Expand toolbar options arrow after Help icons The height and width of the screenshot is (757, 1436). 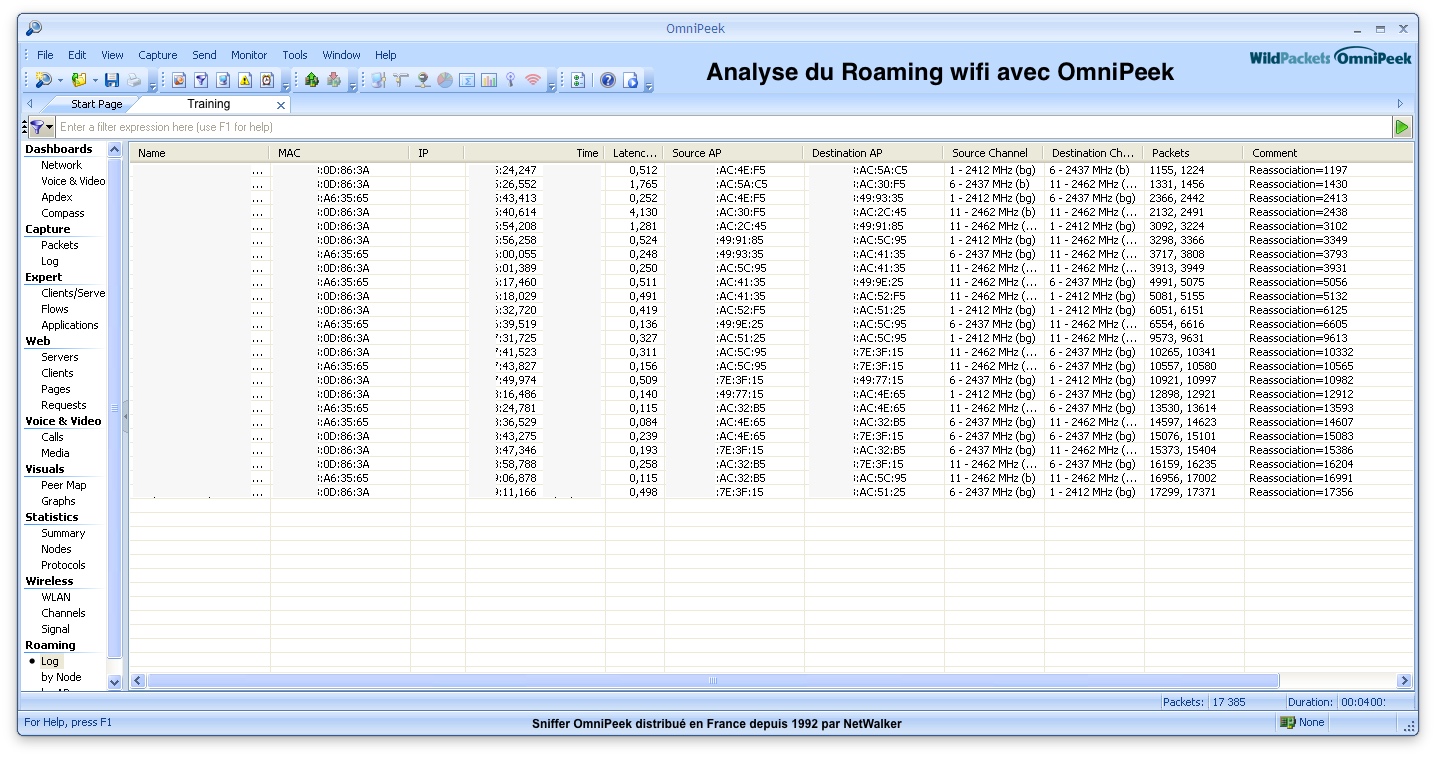649,87
